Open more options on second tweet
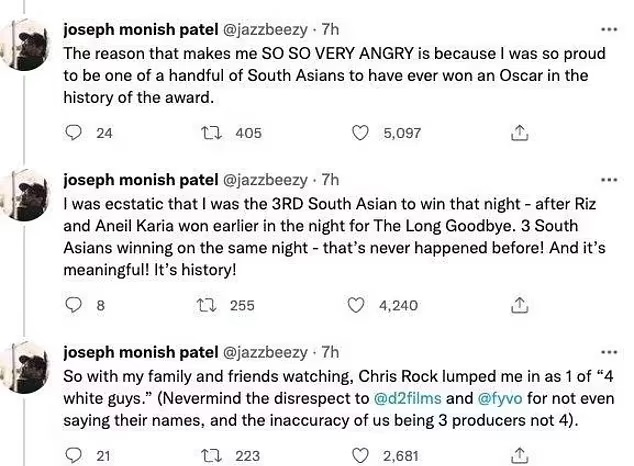The image size is (634, 466). (607, 179)
